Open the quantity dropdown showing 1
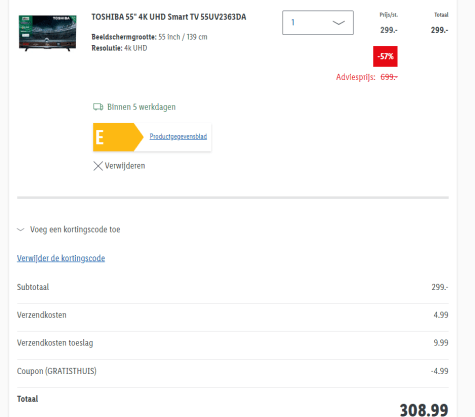 pyautogui.click(x=318, y=22)
